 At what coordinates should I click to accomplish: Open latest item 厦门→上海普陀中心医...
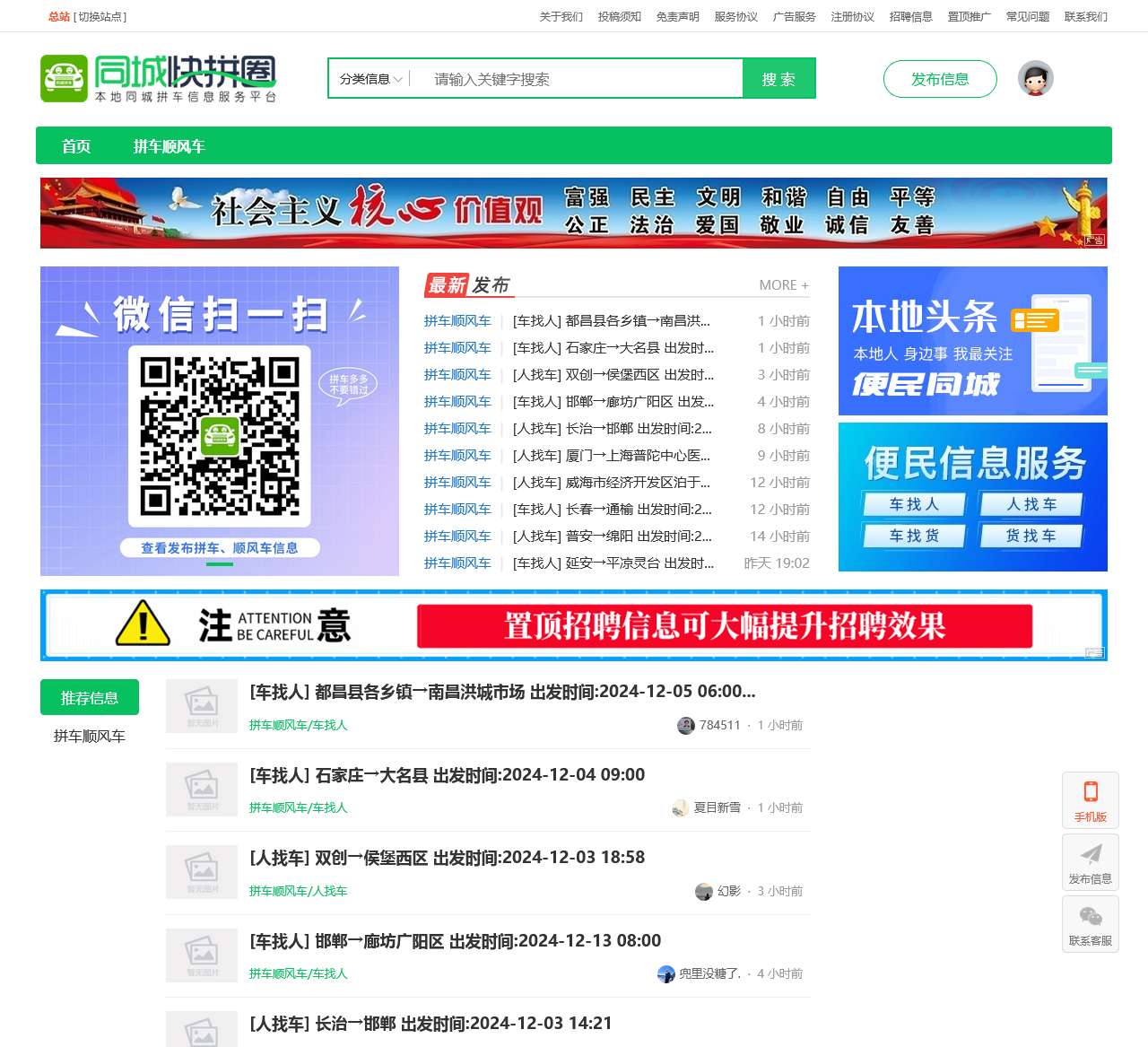(x=612, y=456)
